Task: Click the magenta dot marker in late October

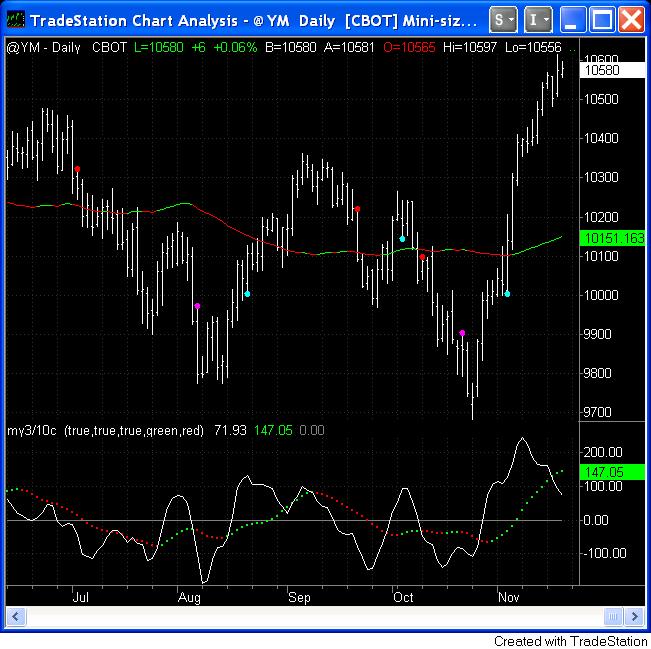Action: pos(462,333)
